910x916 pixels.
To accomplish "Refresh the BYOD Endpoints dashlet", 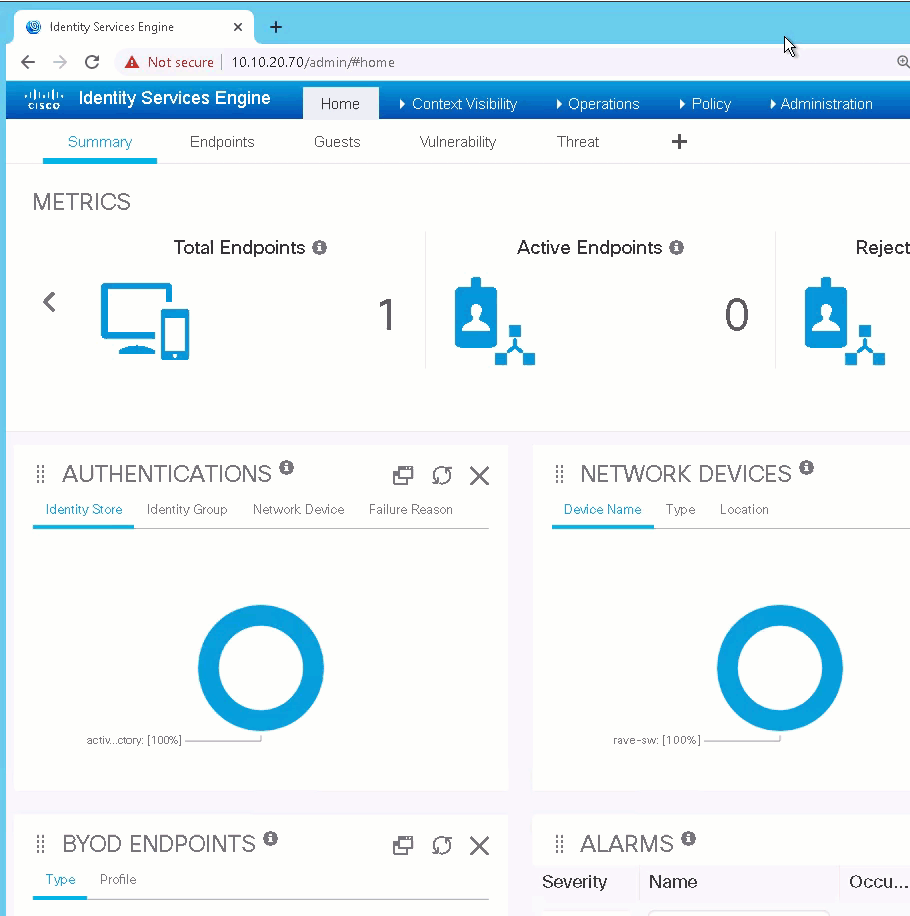I will point(442,845).
